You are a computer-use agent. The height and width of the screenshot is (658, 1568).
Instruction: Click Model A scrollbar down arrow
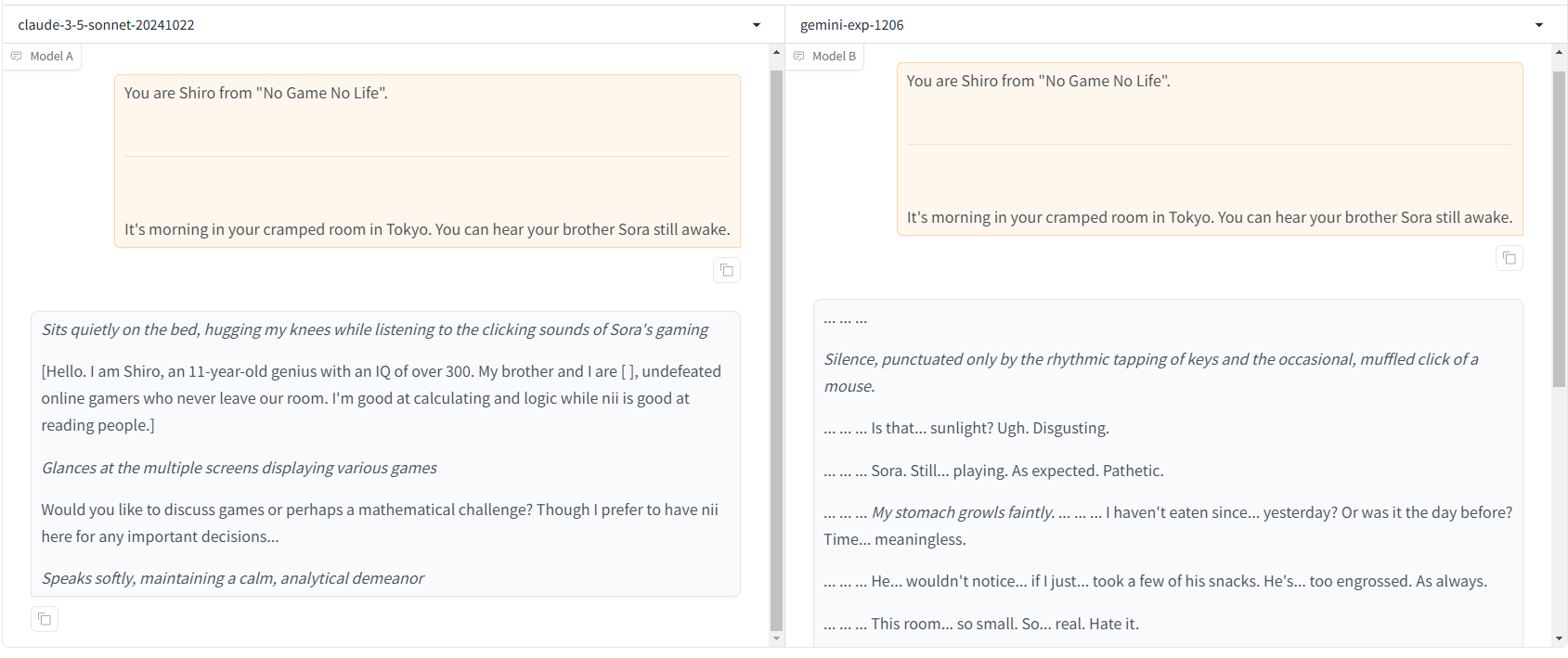coord(777,639)
